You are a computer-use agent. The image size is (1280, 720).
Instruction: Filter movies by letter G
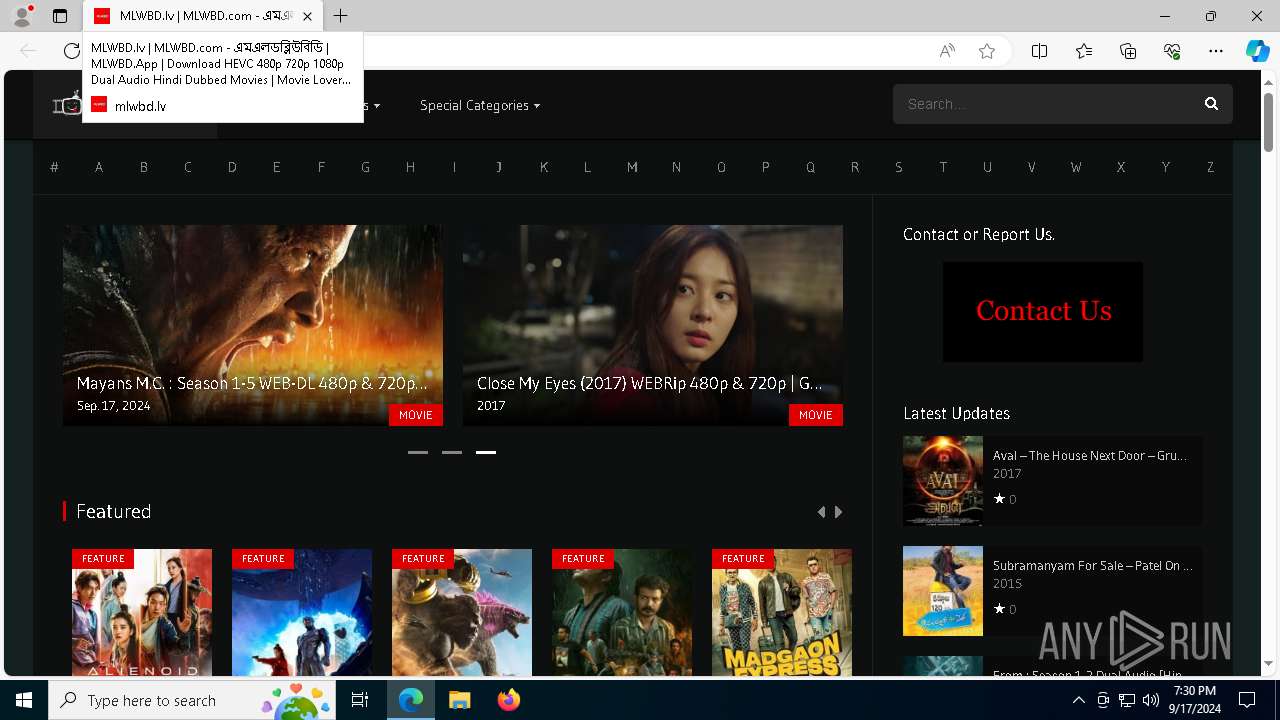pos(366,167)
